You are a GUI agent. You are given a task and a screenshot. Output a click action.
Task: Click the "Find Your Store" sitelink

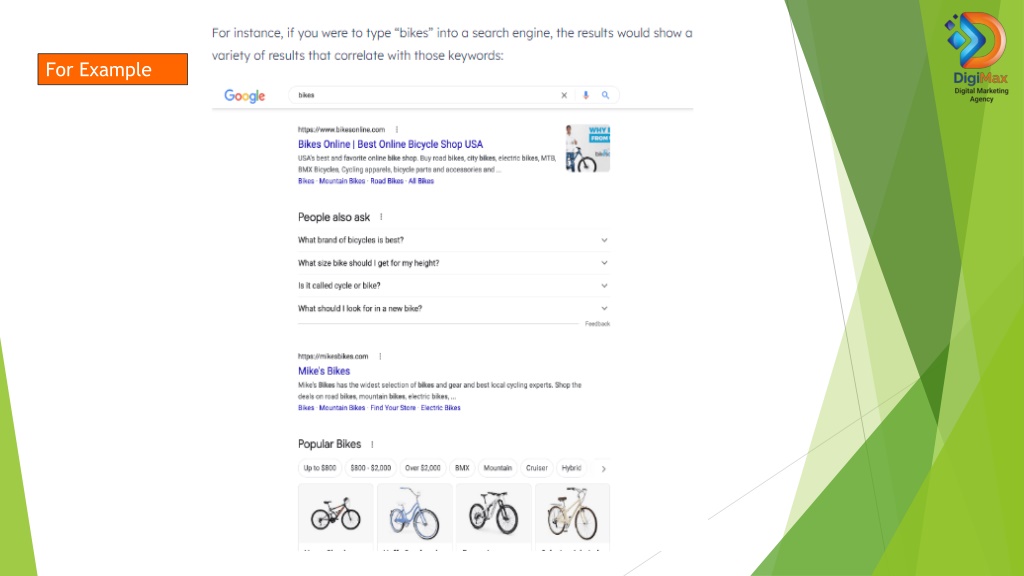(392, 408)
